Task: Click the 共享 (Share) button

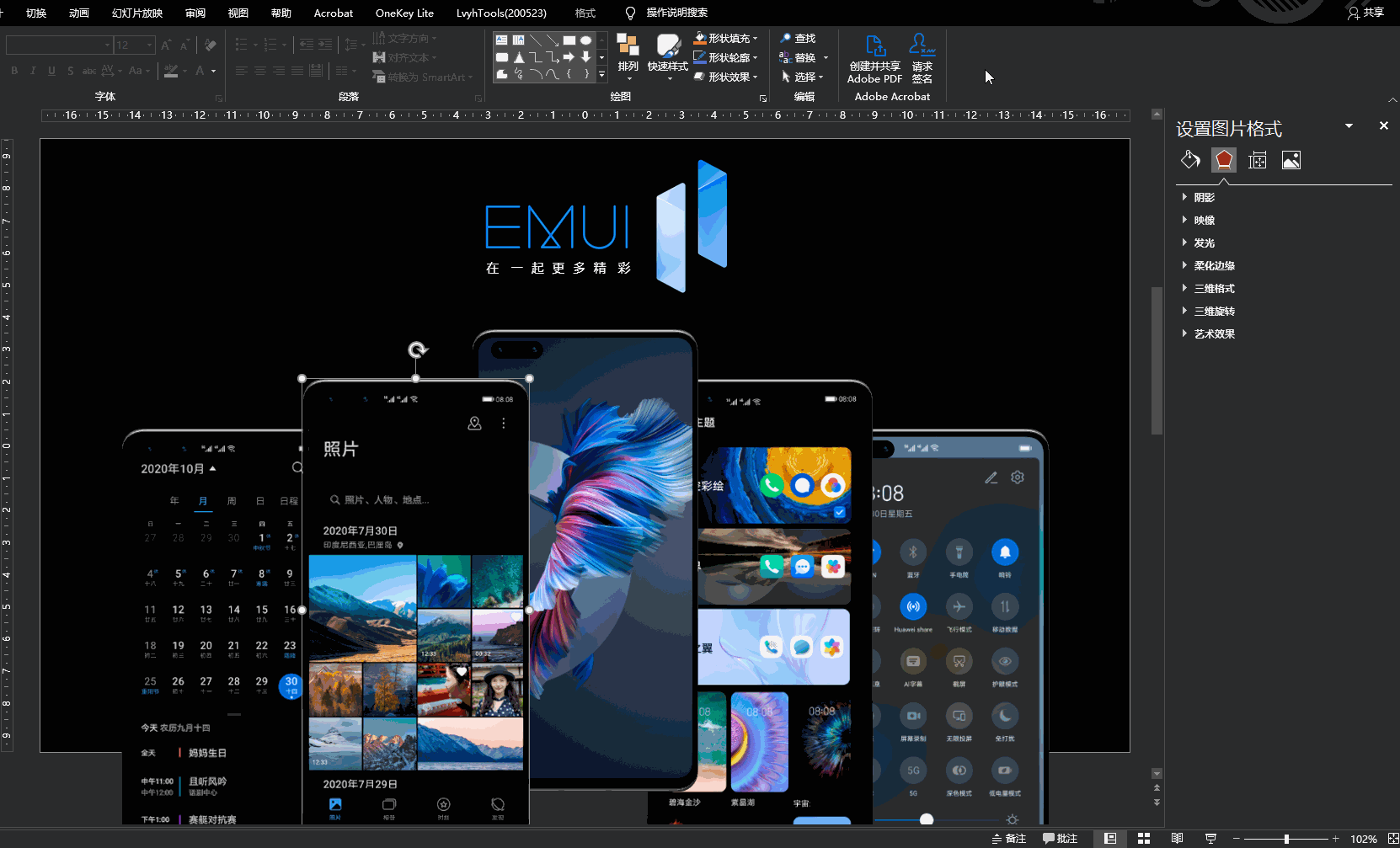Action: coord(1366,13)
